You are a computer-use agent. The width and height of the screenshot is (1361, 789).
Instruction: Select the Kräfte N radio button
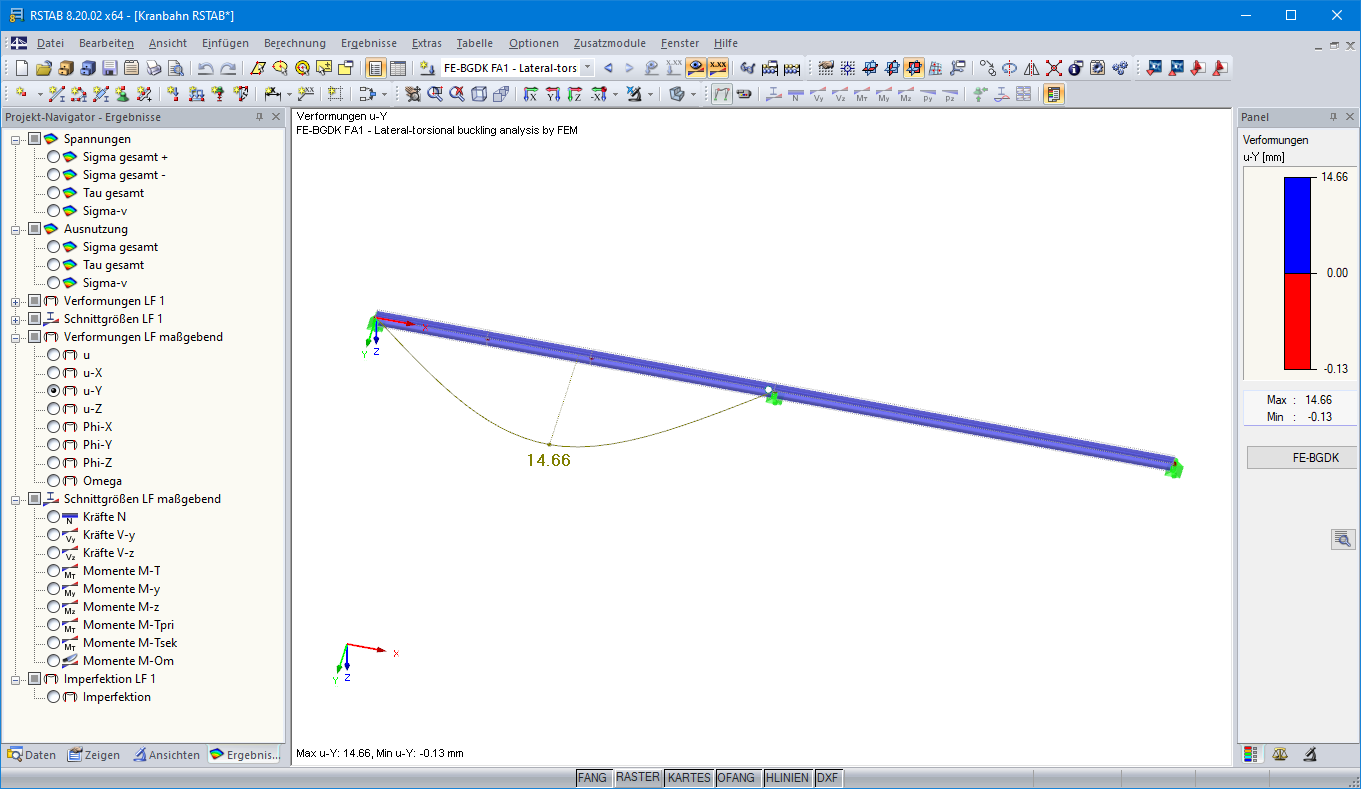tap(54, 517)
